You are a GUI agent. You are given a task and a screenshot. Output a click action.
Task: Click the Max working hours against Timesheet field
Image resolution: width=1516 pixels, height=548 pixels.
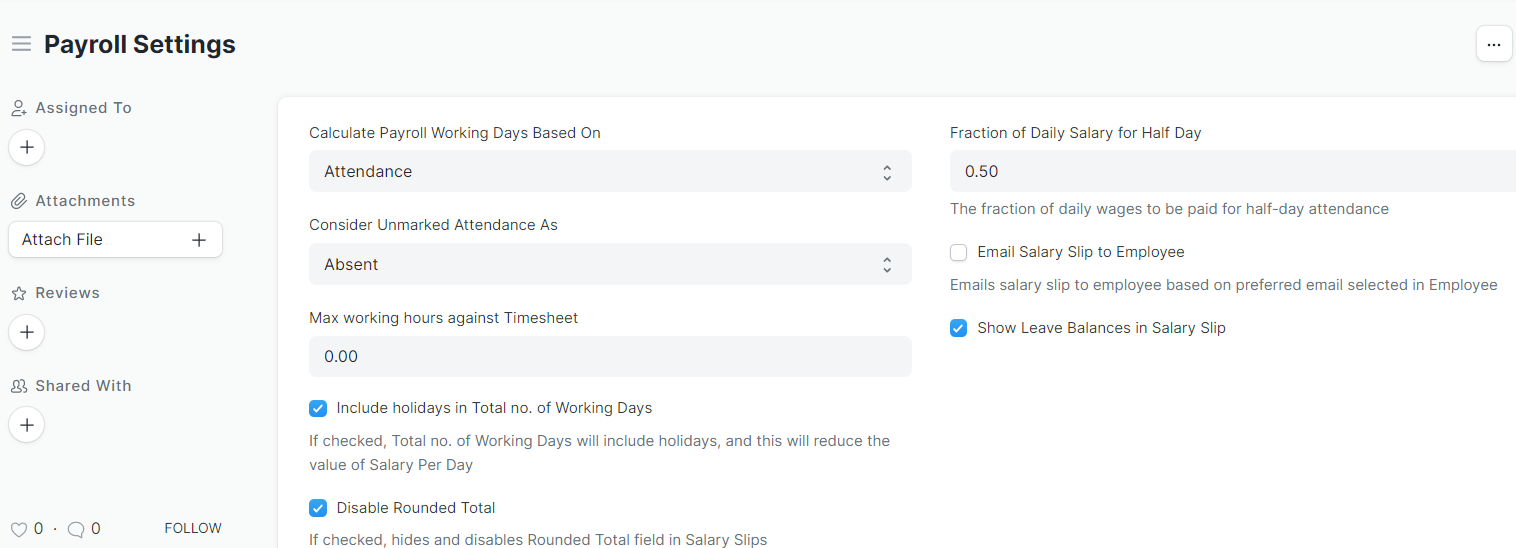[610, 356]
